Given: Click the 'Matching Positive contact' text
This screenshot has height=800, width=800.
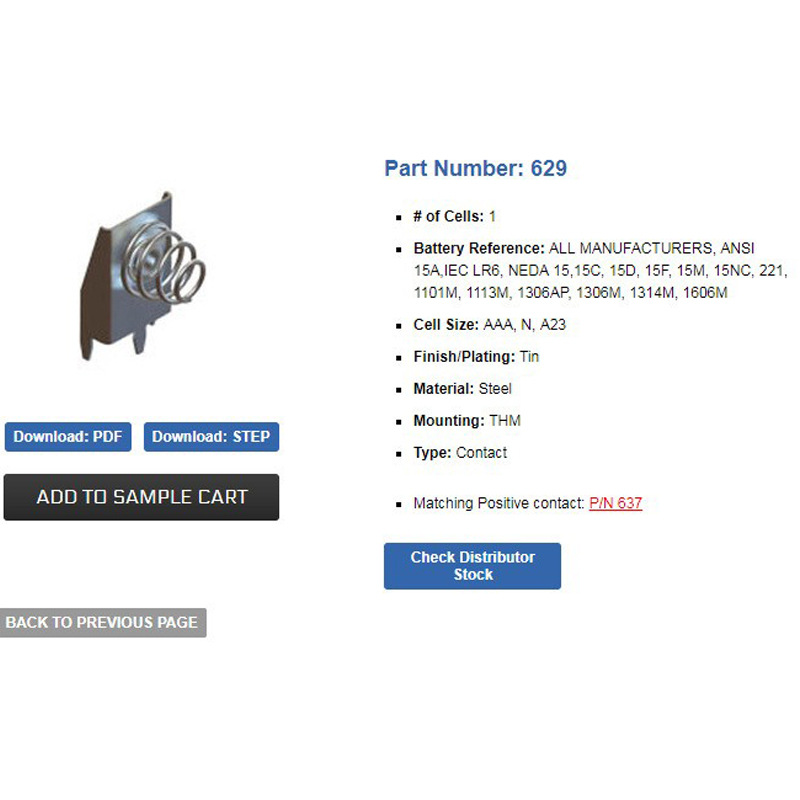Looking at the screenshot, I should pos(498,503).
